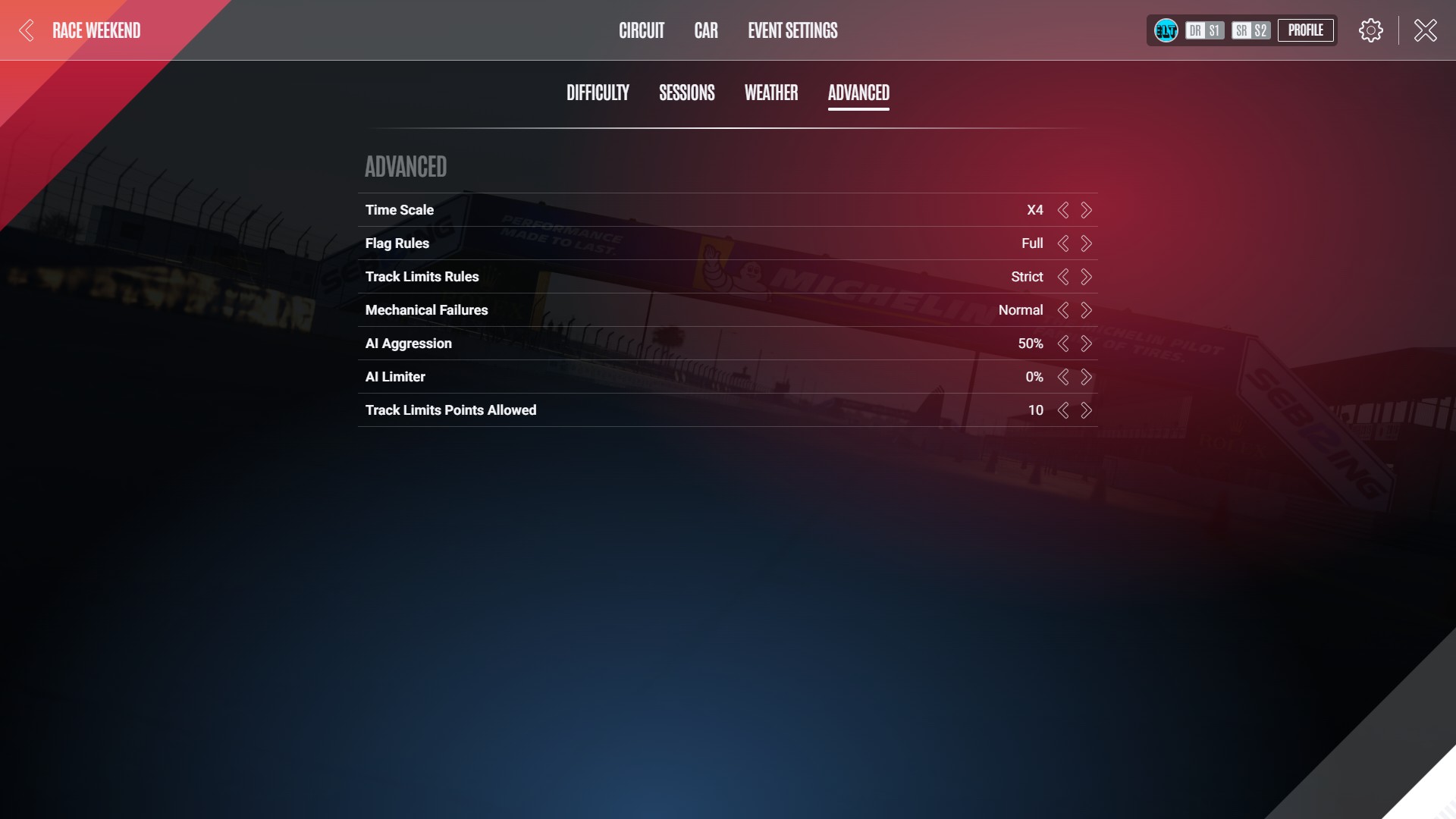Click back arrow to previous screen
The height and width of the screenshot is (819, 1456).
tap(27, 30)
